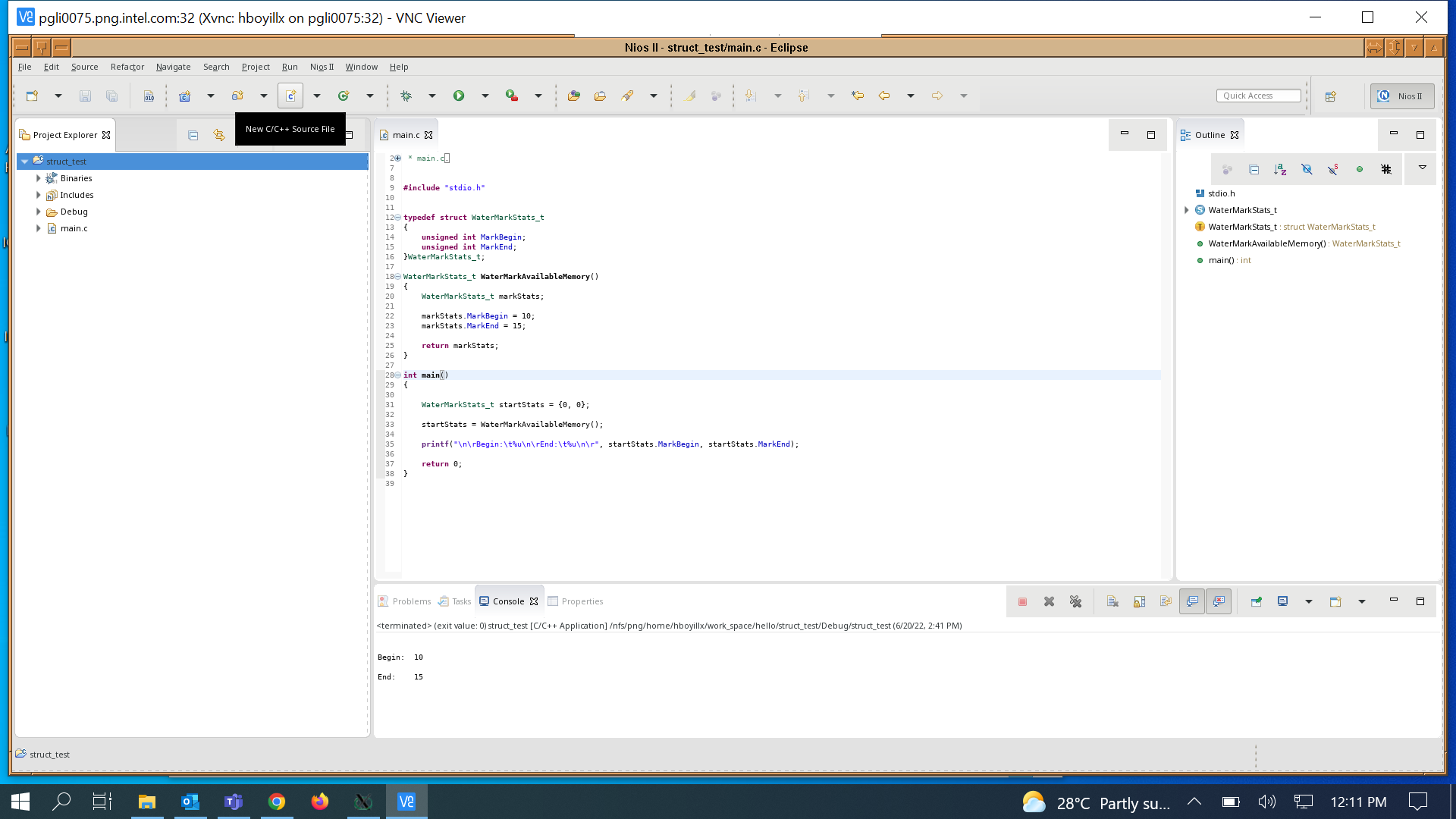
Task: Run the struct_test application
Action: 459,96
